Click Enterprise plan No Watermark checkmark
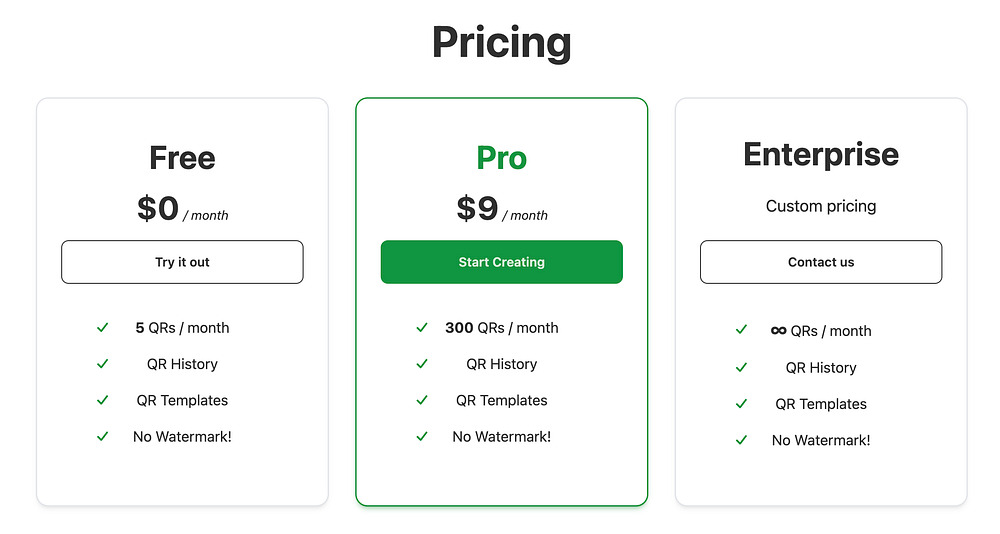The image size is (1000, 534). coord(741,440)
